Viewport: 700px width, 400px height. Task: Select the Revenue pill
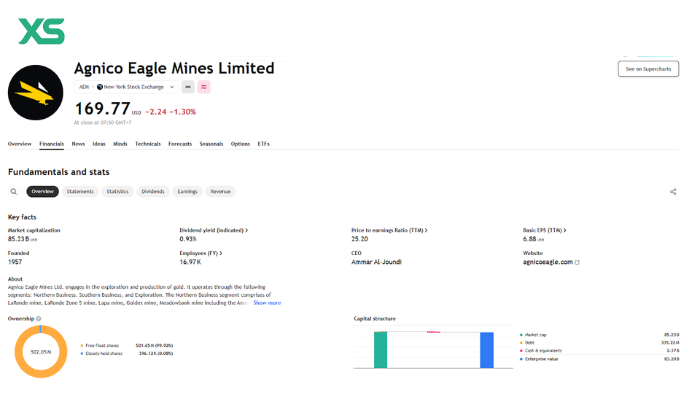[x=221, y=192]
